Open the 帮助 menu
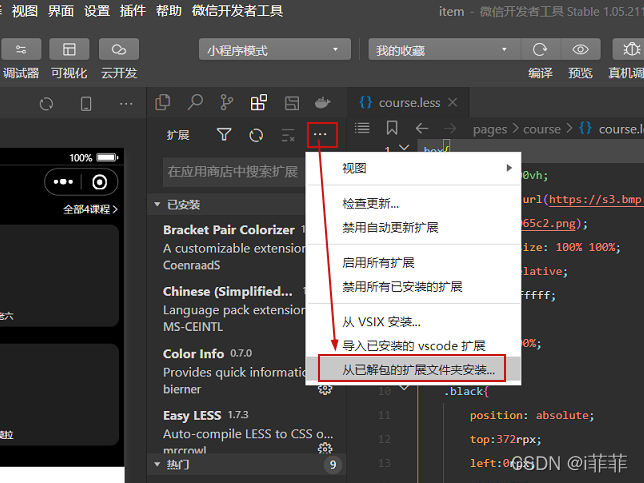Viewport: 644px width, 483px height. point(168,11)
